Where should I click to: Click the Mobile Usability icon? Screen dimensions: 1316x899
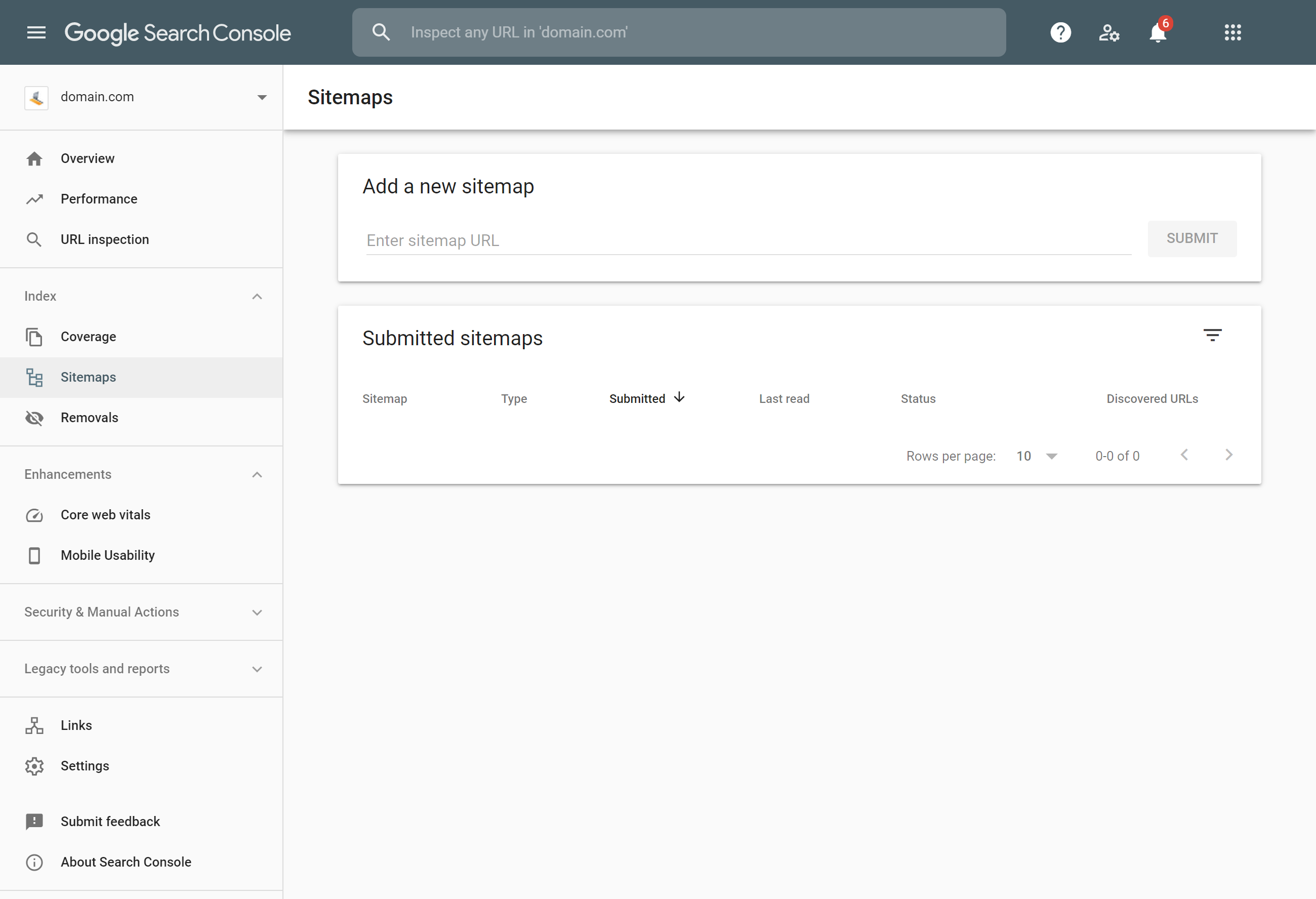pyautogui.click(x=33, y=555)
